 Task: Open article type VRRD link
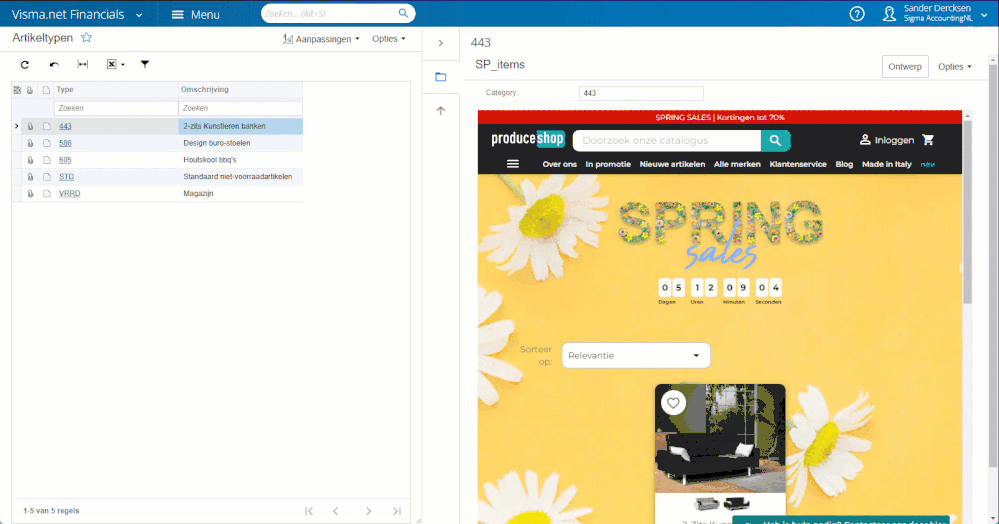pos(69,193)
